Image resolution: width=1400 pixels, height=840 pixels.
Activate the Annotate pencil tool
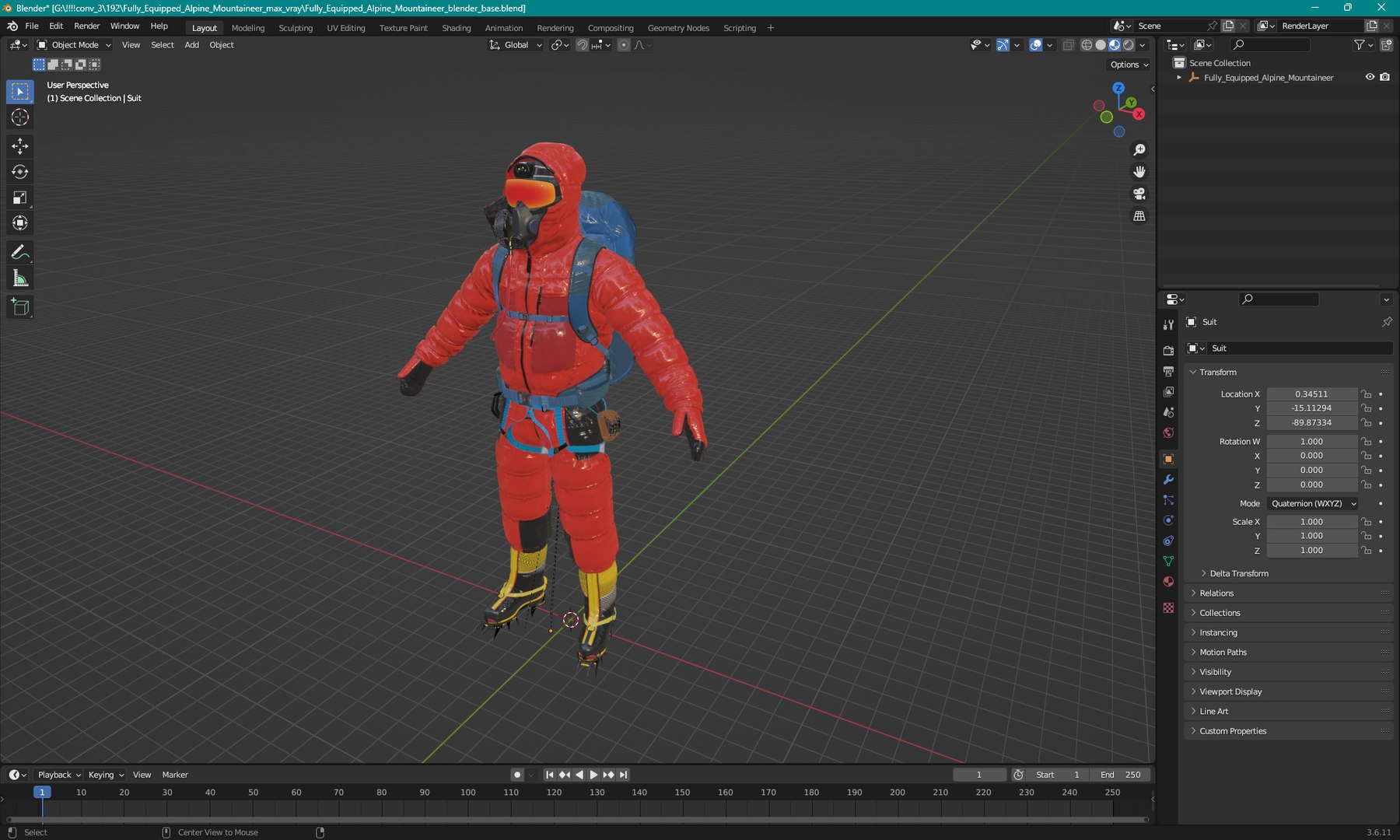(x=20, y=253)
